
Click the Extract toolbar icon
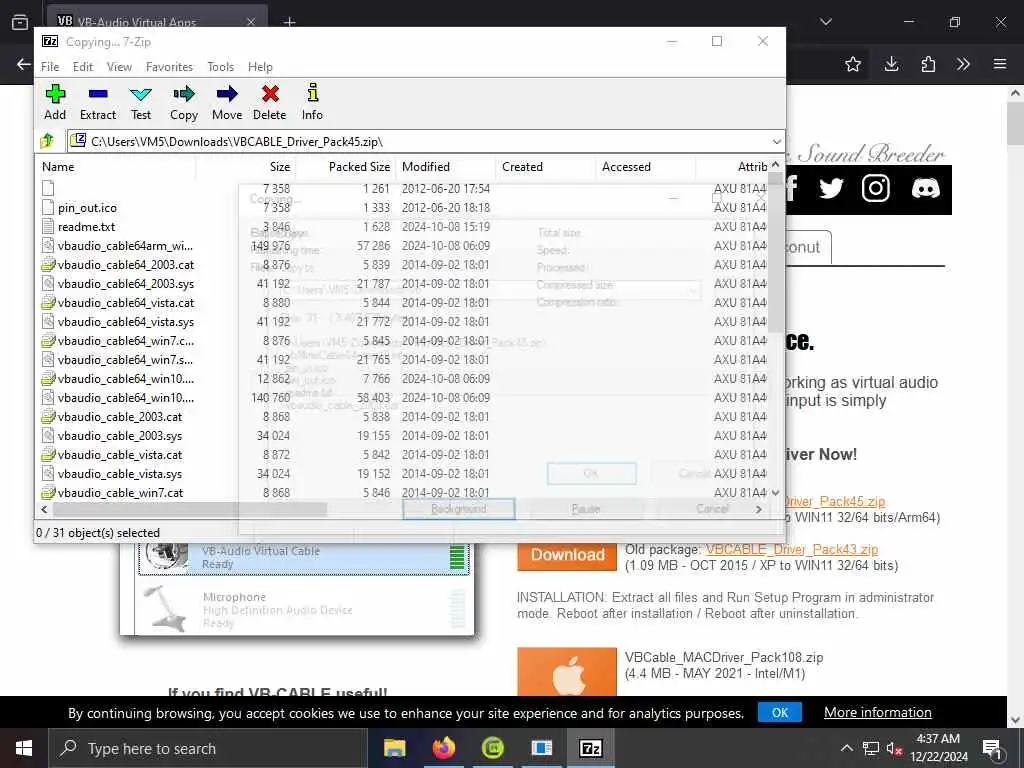pyautogui.click(x=98, y=102)
